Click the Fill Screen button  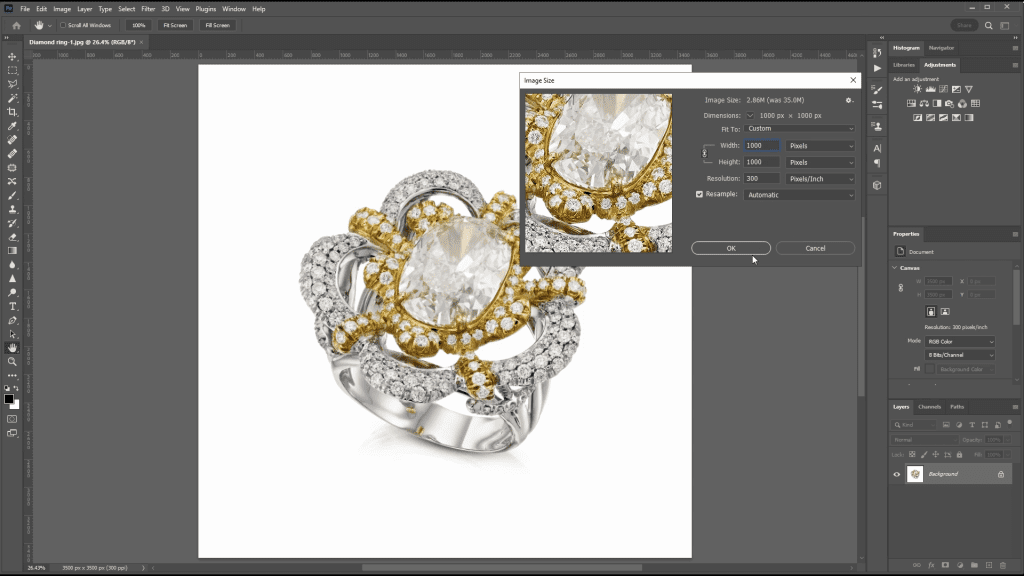[x=217, y=25]
